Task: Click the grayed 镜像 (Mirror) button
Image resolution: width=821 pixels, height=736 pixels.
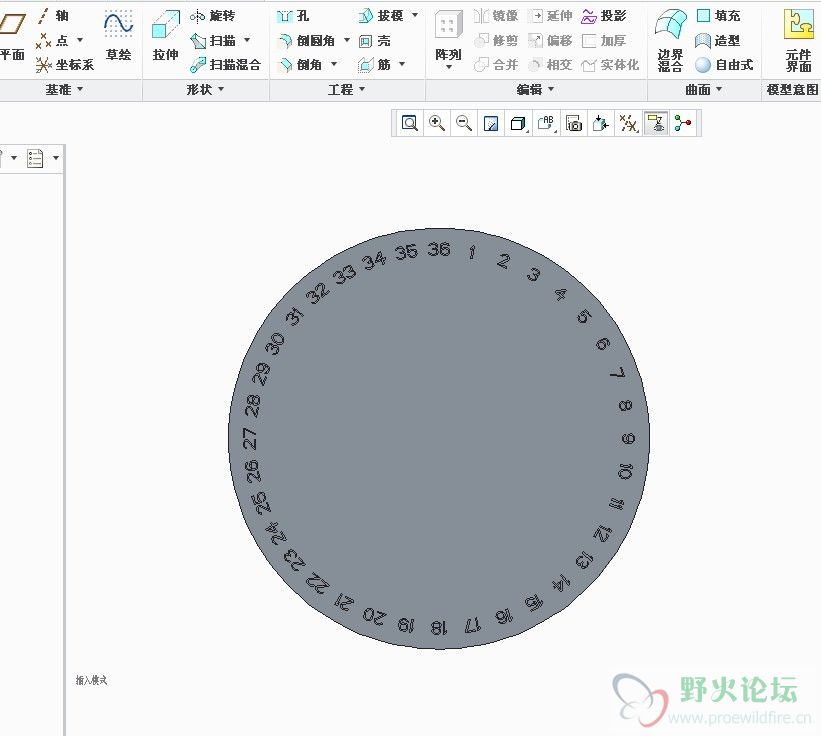Action: (496, 16)
